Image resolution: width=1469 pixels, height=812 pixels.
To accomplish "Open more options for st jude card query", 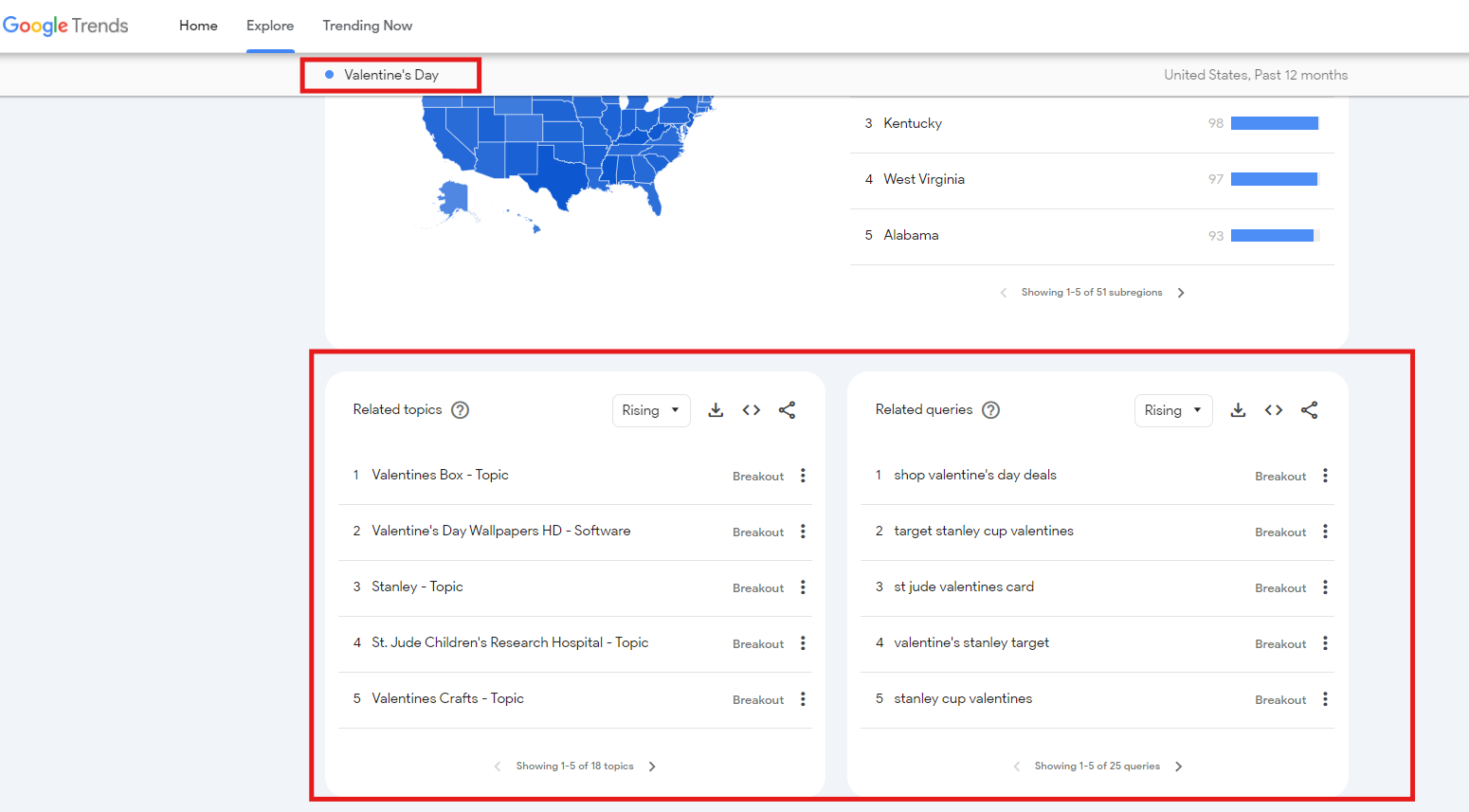I will tap(1325, 587).
